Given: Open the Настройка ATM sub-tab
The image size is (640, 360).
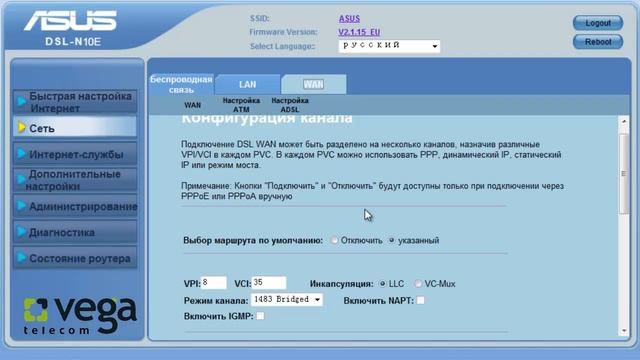Looking at the screenshot, I should pos(241,105).
